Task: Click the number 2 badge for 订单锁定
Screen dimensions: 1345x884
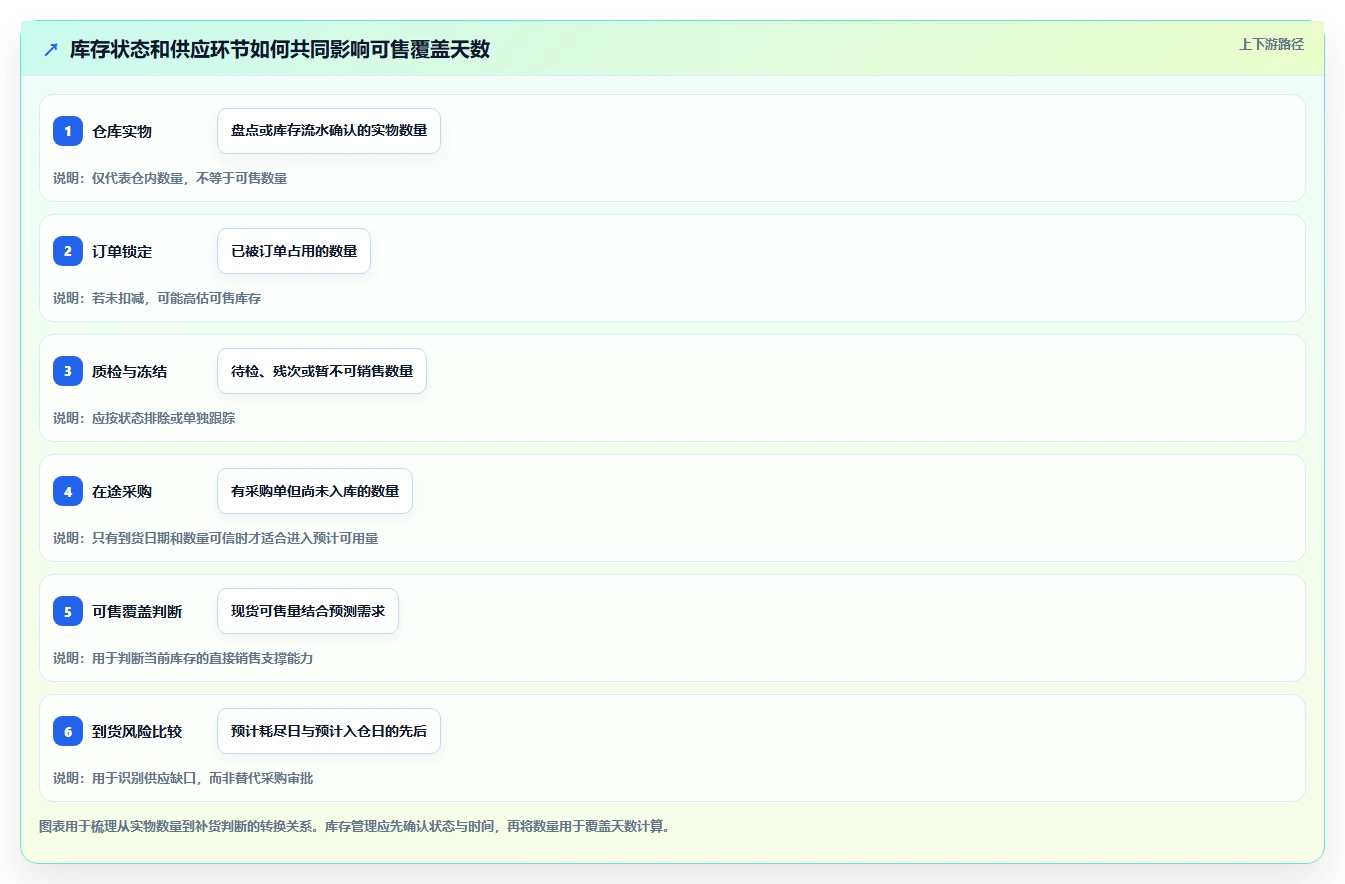Action: 68,251
